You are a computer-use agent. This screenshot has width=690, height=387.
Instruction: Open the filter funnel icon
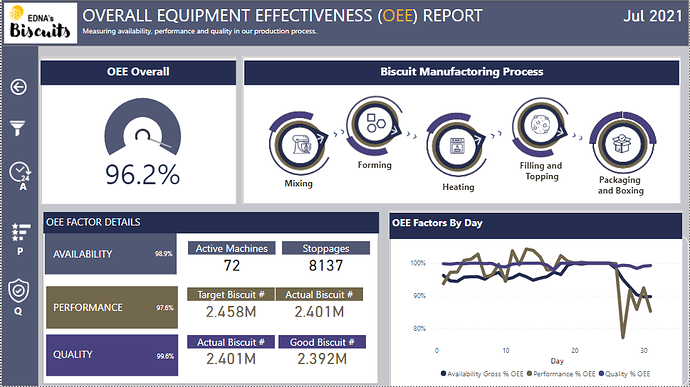coord(18,128)
